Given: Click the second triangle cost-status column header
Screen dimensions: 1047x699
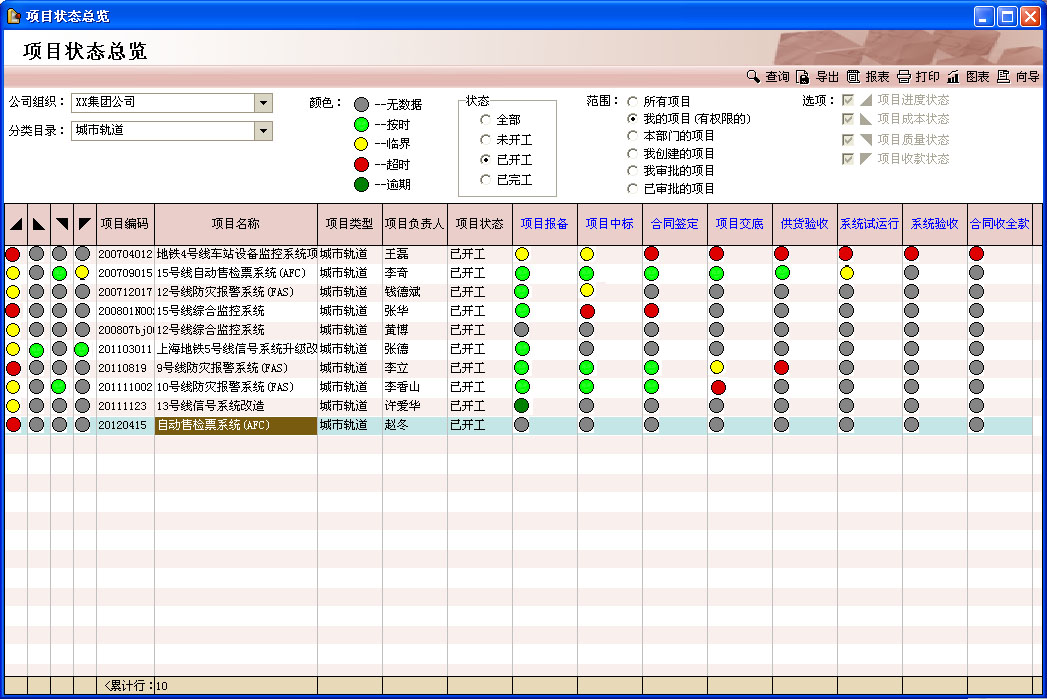Looking at the screenshot, I should pos(39,224).
